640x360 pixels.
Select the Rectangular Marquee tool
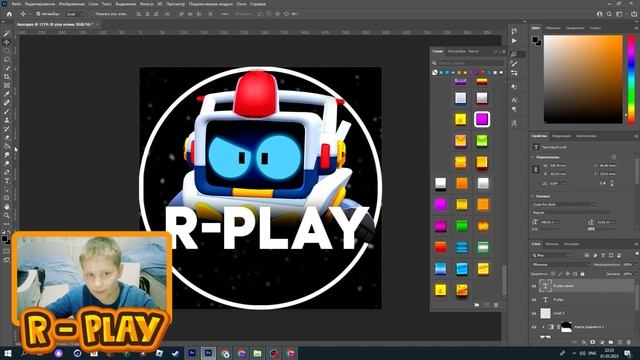pos(7,51)
